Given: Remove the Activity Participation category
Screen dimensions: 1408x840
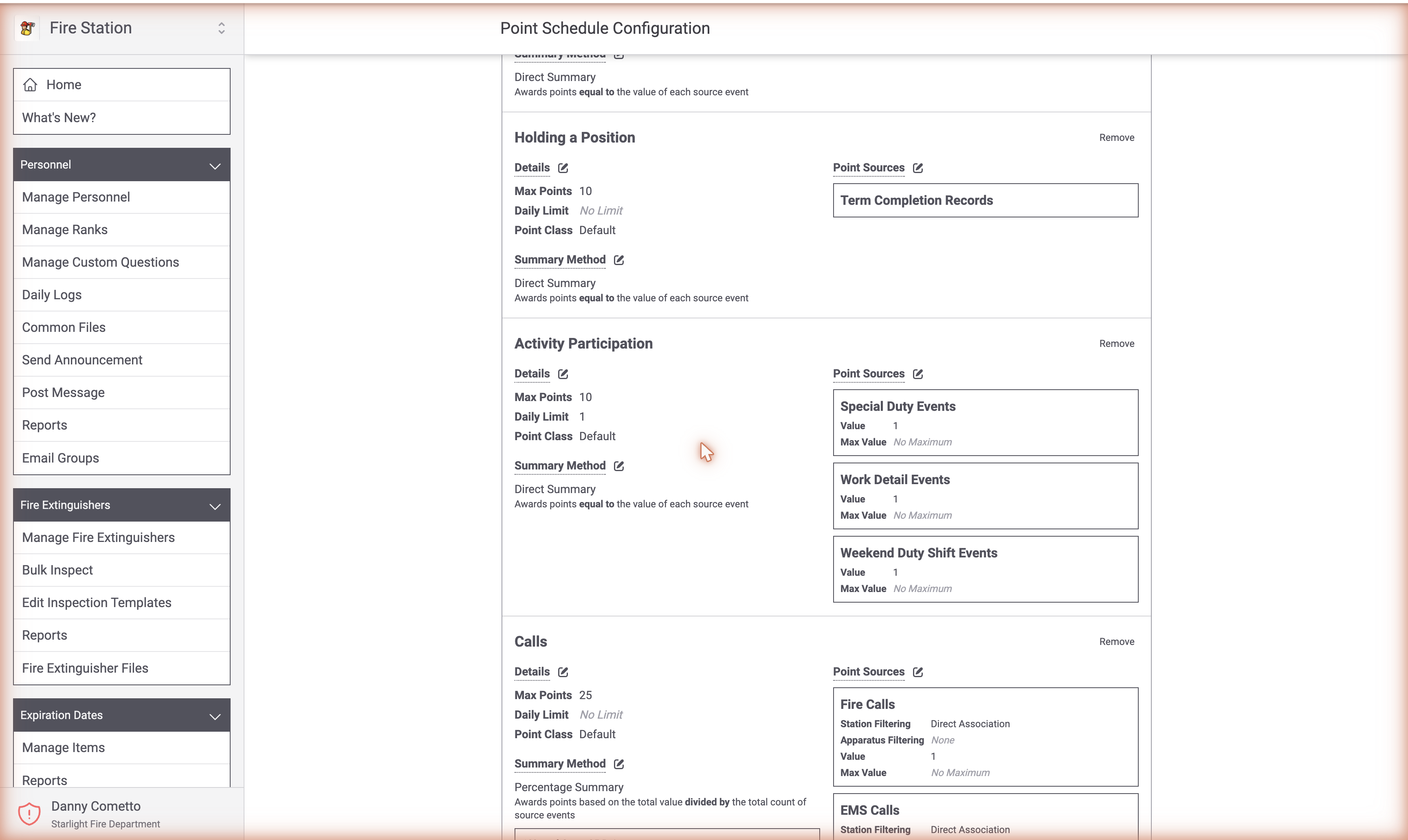Looking at the screenshot, I should click(1116, 344).
